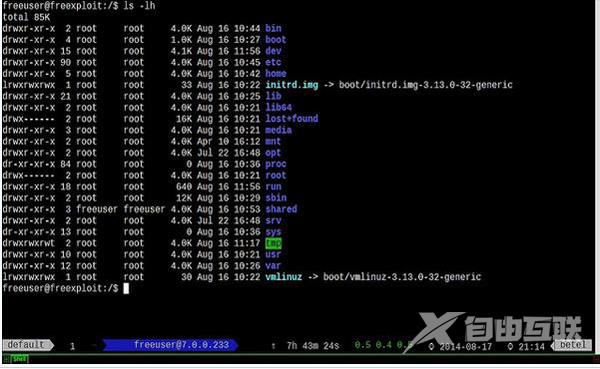
Task: Click the date '2014-08-17' in status bar
Action: pos(465,347)
